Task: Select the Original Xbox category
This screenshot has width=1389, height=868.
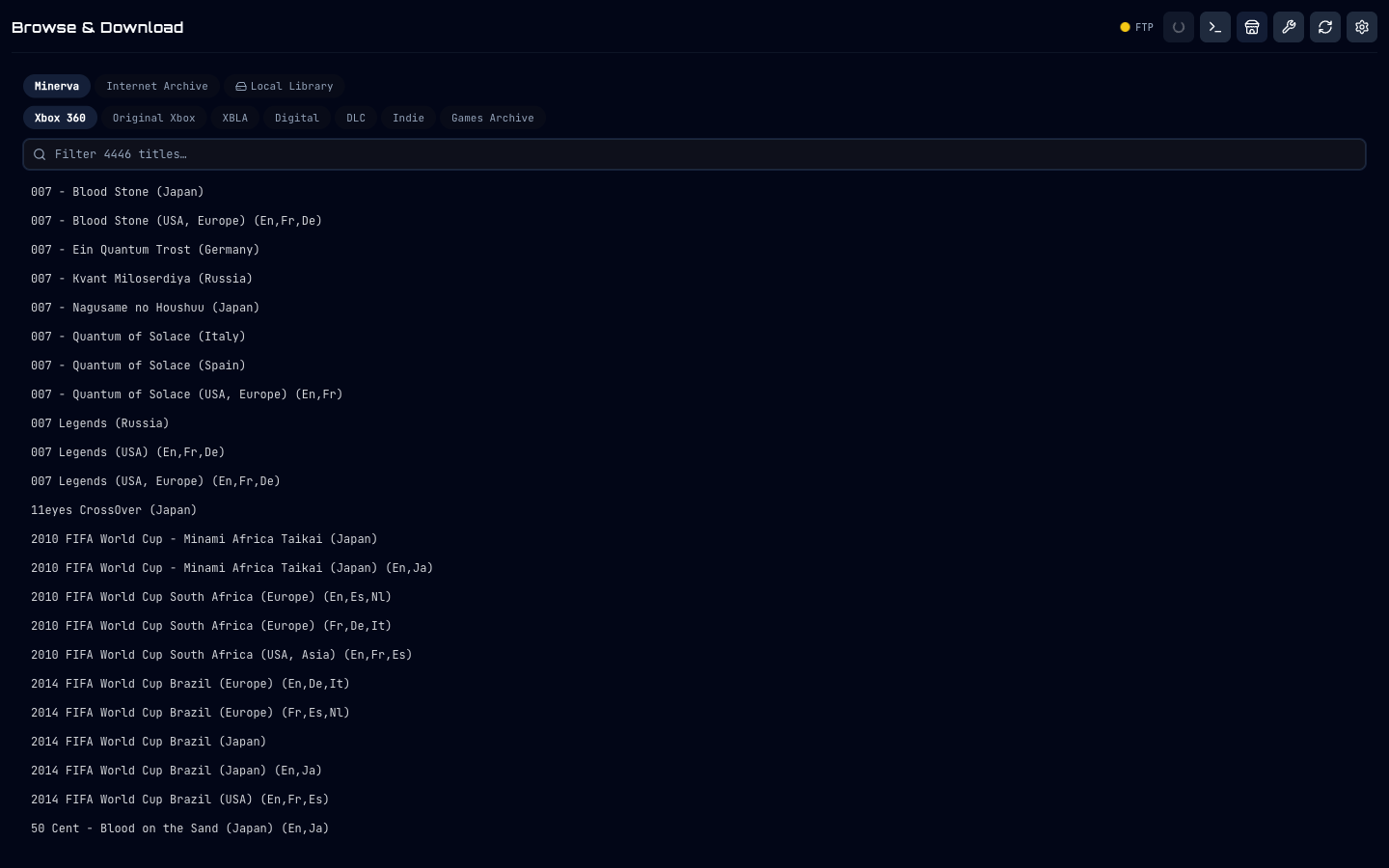Action: [x=154, y=118]
